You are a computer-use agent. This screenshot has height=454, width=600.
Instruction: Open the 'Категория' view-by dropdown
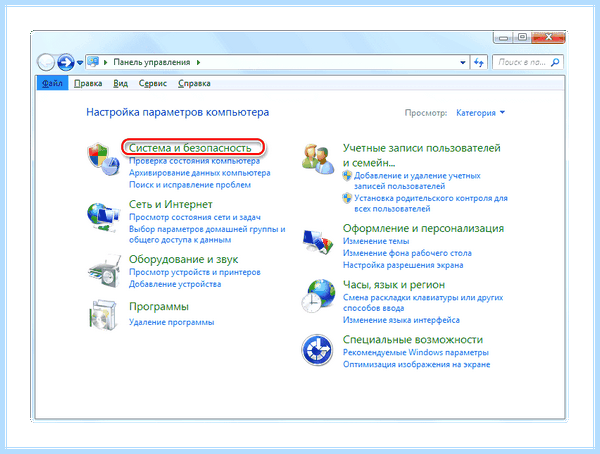[481, 113]
